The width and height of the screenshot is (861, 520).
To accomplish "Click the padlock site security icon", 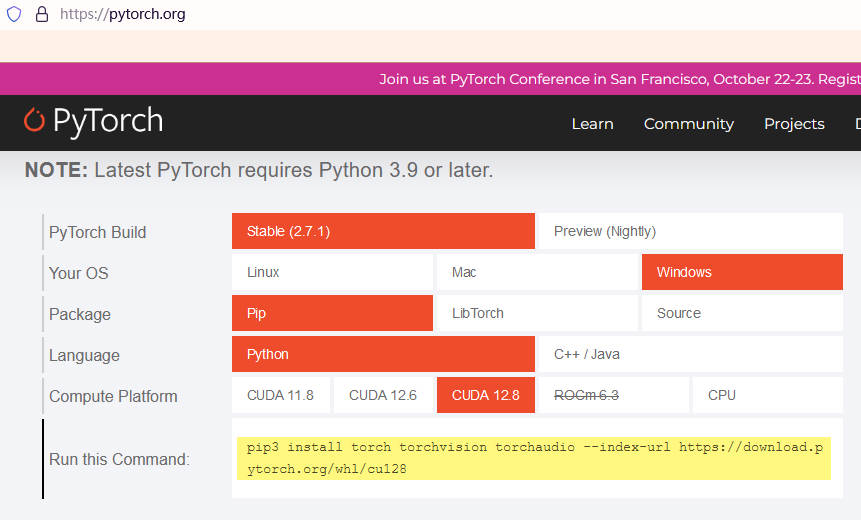I will coord(42,14).
